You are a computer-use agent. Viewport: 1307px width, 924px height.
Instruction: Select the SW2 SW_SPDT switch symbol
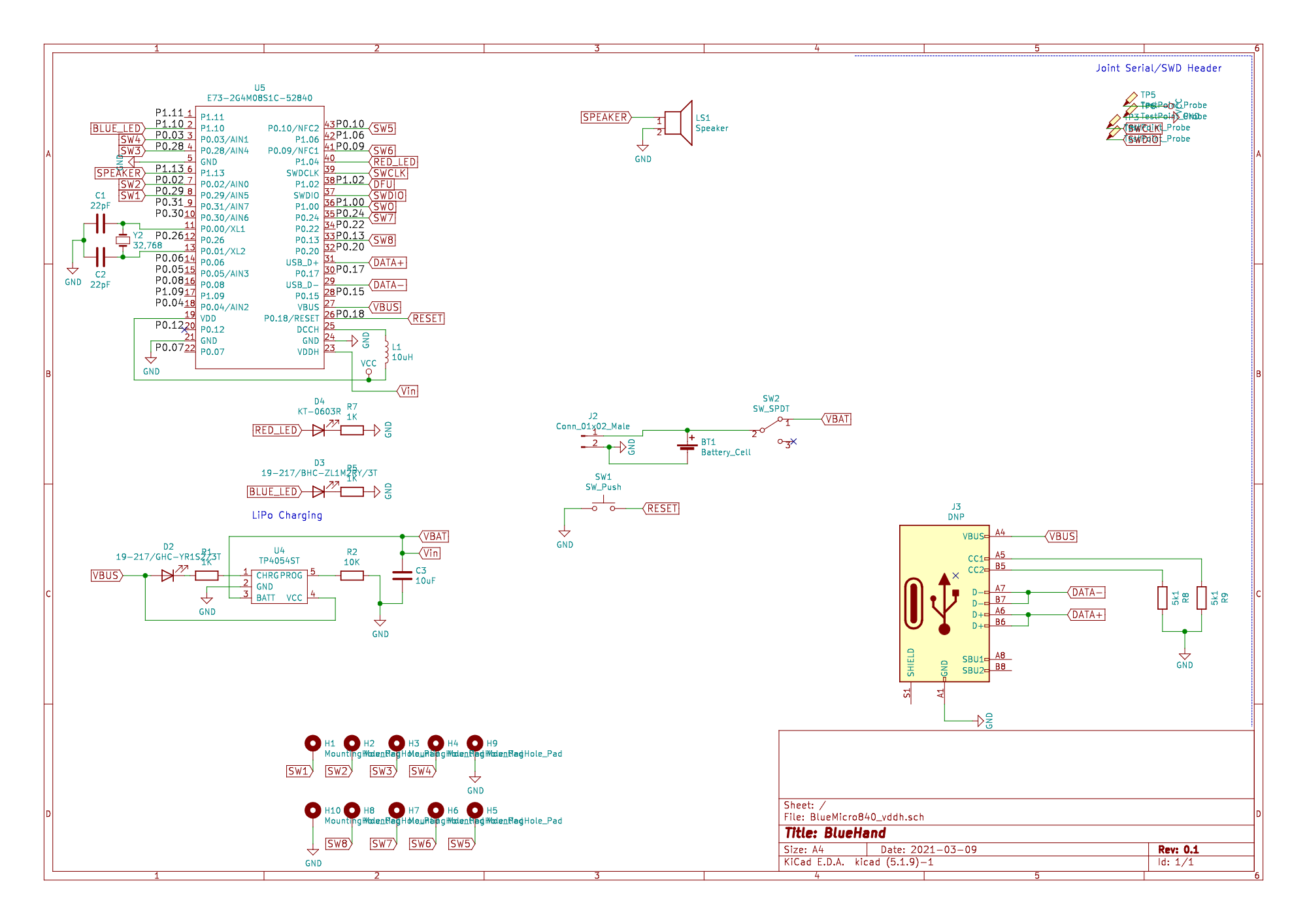(772, 429)
